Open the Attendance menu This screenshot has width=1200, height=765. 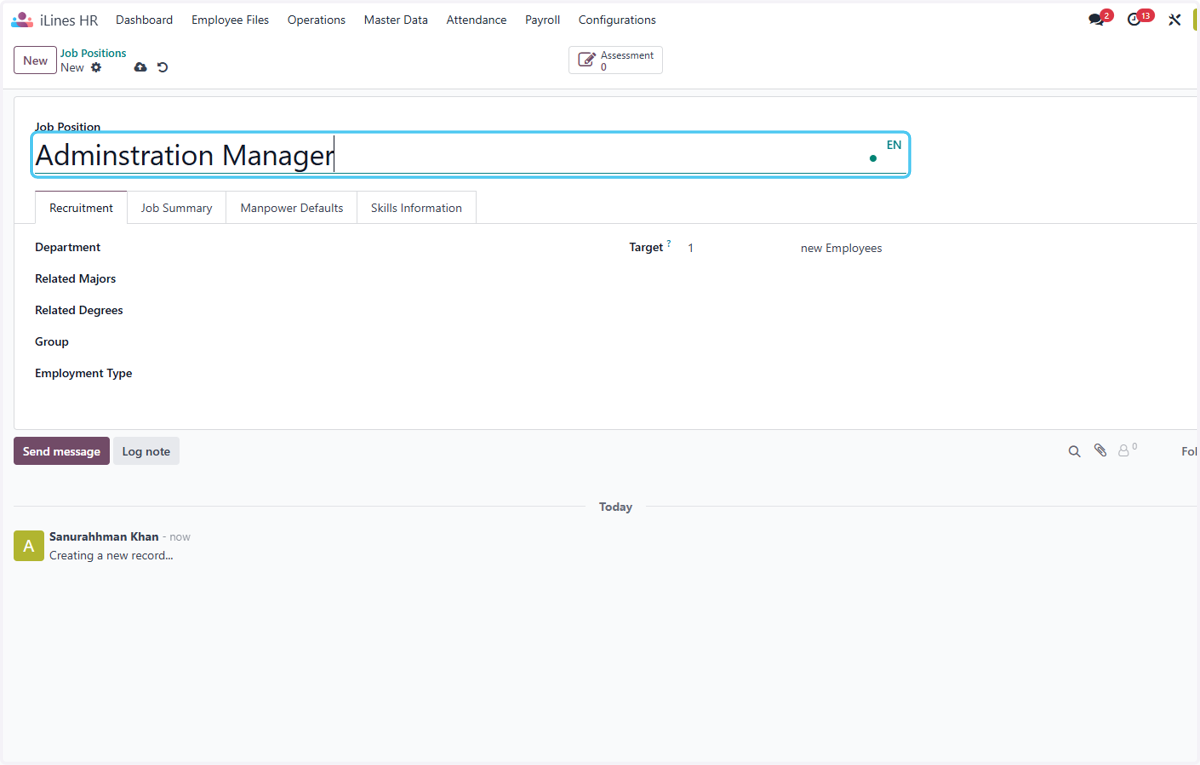pyautogui.click(x=476, y=20)
